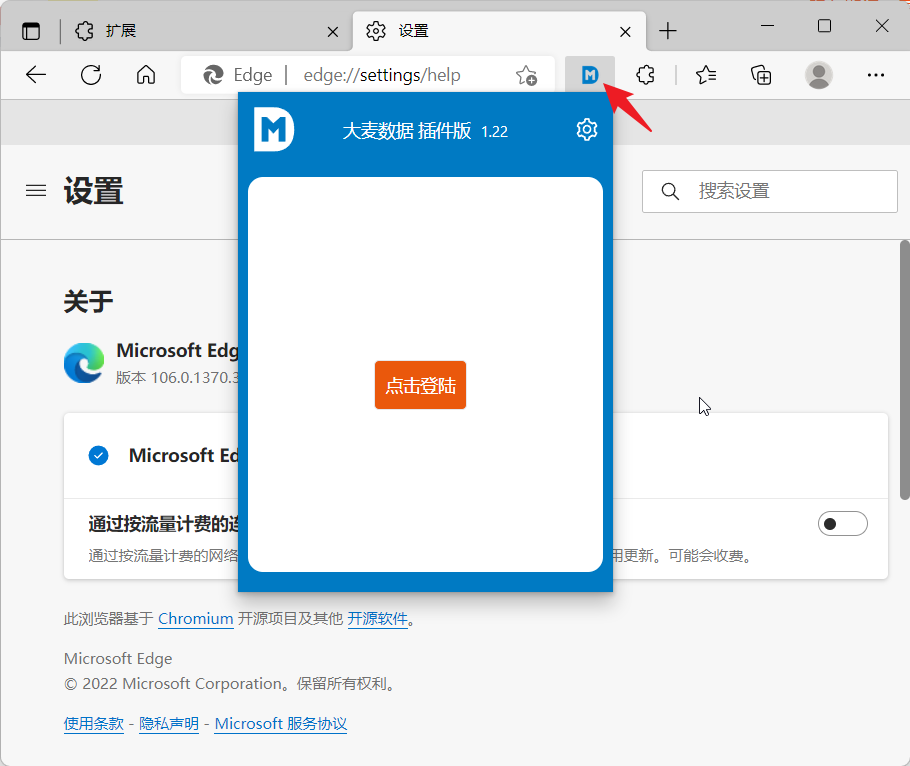This screenshot has width=910, height=766.
Task: Open the 开源软件 link
Action: [x=378, y=619]
